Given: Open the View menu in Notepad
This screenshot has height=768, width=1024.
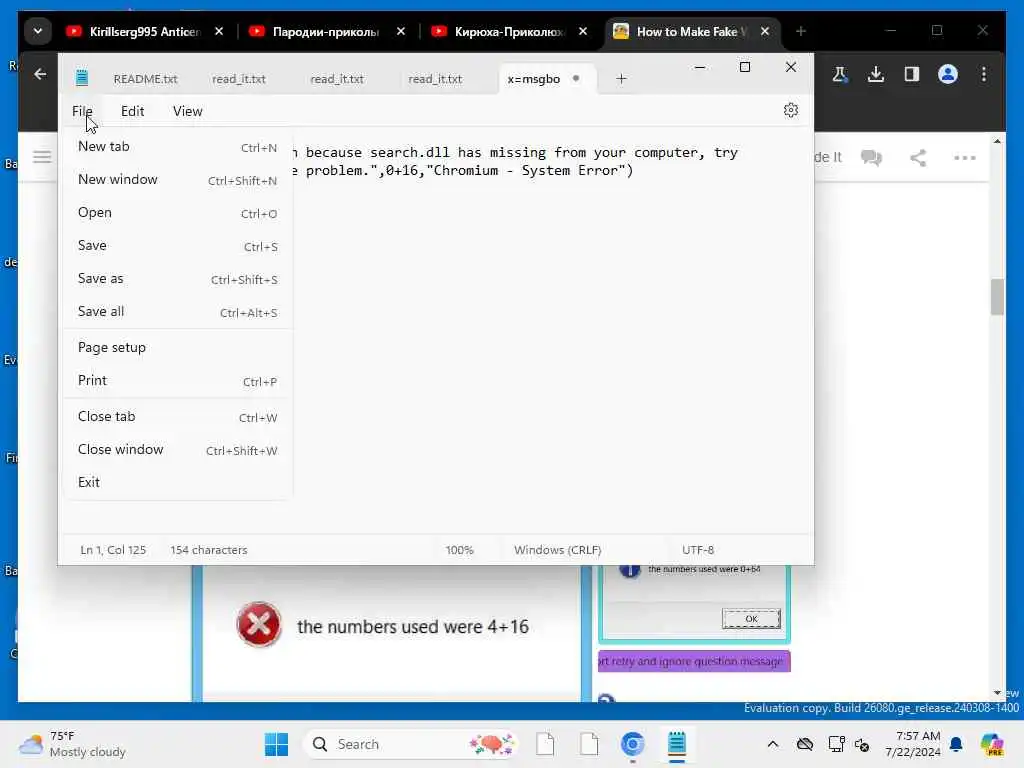Looking at the screenshot, I should coord(187,111).
